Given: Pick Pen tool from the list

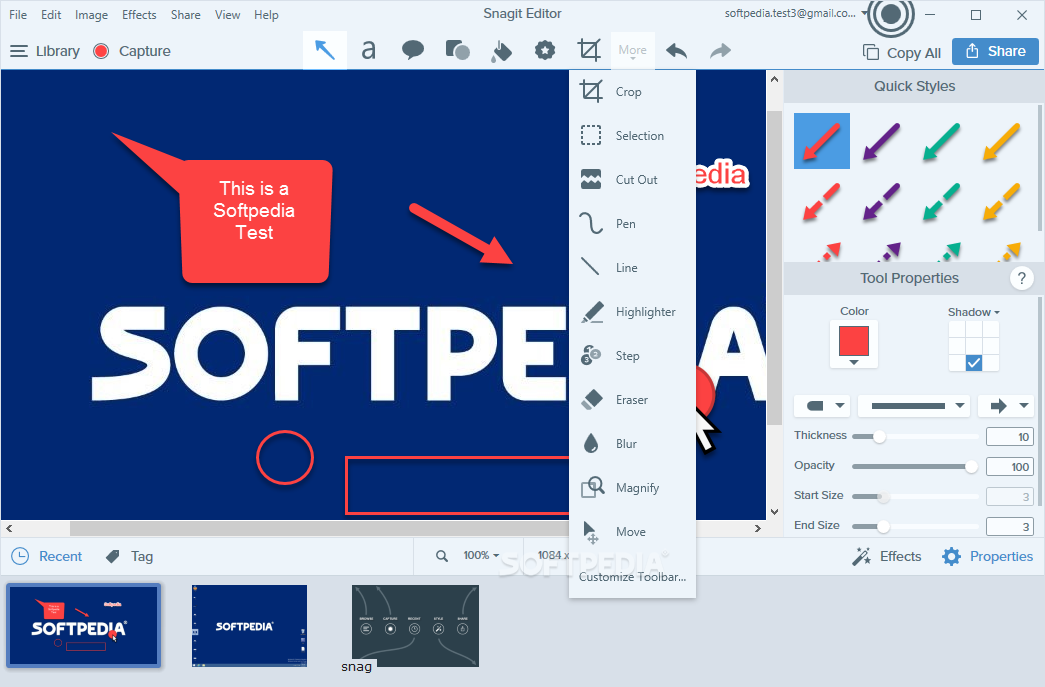Looking at the screenshot, I should coord(632,224).
